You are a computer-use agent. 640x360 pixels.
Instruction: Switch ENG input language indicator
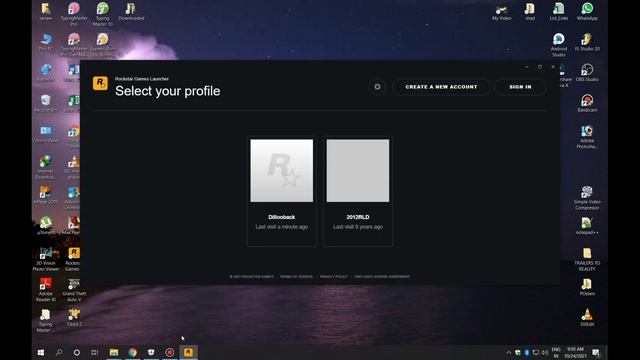[556, 353]
